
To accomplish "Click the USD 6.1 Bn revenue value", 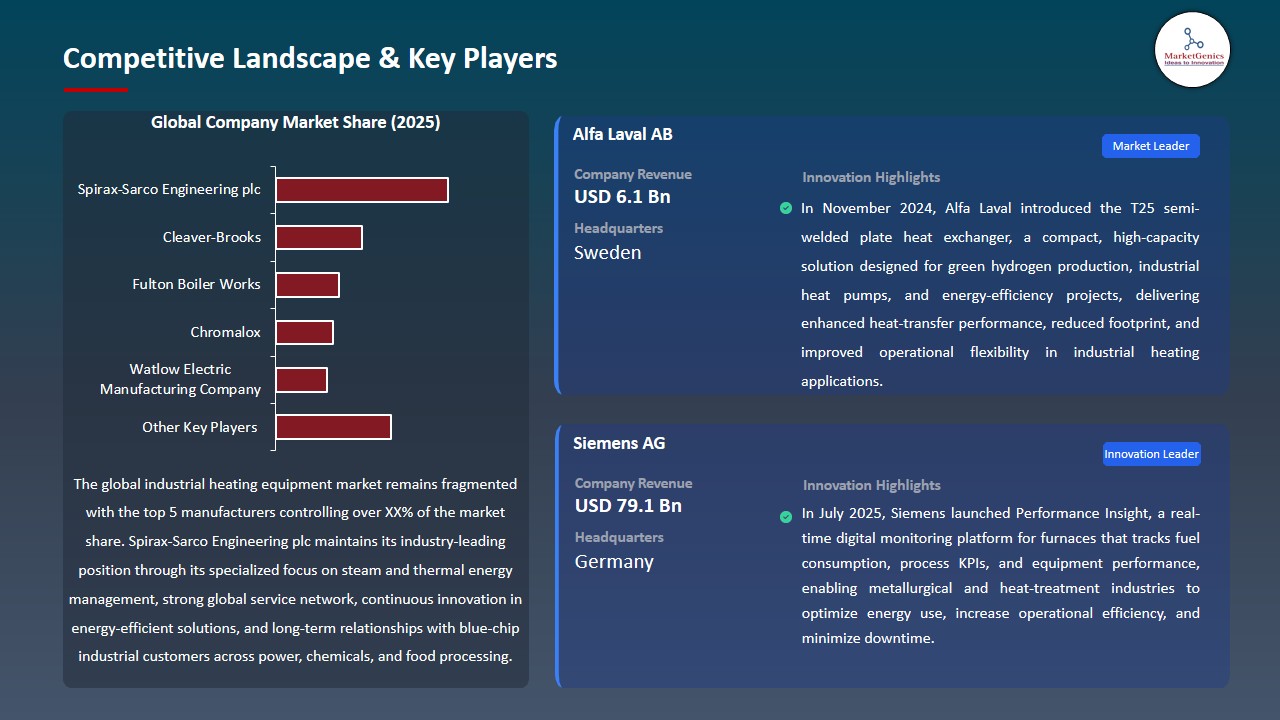I will pyautogui.click(x=622, y=197).
